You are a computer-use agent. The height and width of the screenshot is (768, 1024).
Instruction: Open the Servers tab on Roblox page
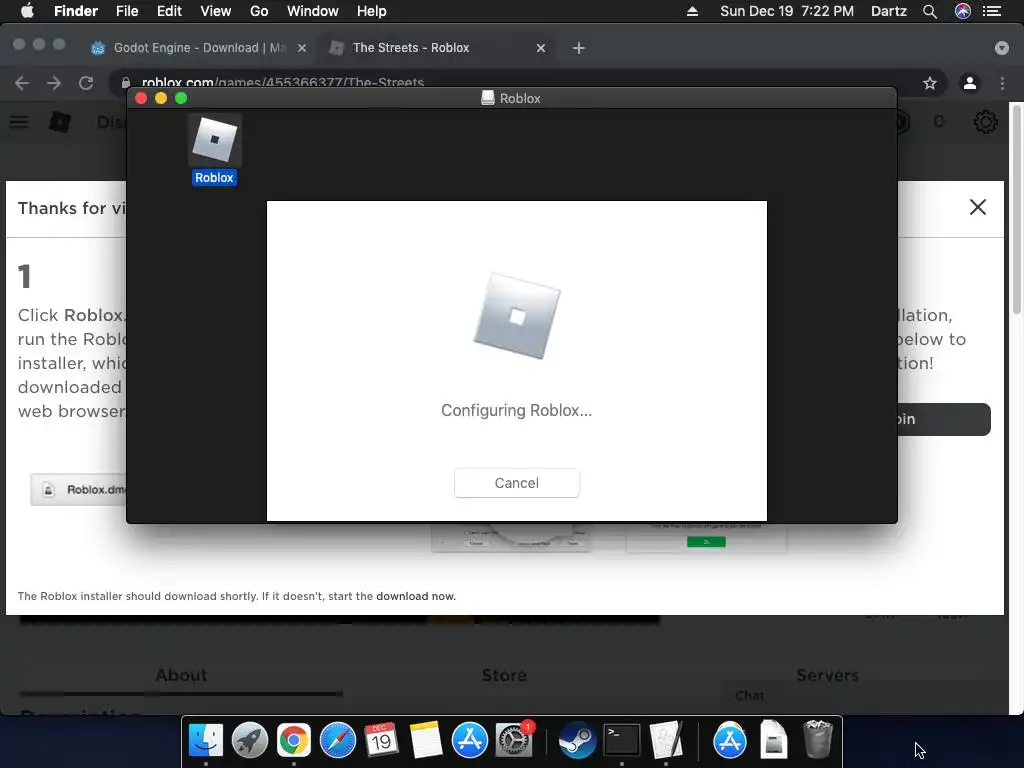(827, 675)
